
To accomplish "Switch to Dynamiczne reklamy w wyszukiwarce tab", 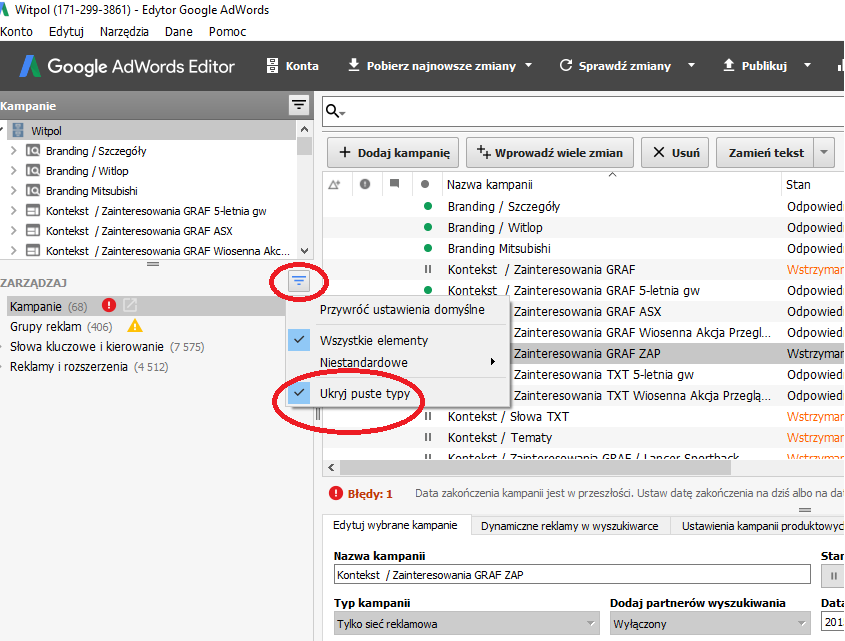I will pyautogui.click(x=570, y=526).
